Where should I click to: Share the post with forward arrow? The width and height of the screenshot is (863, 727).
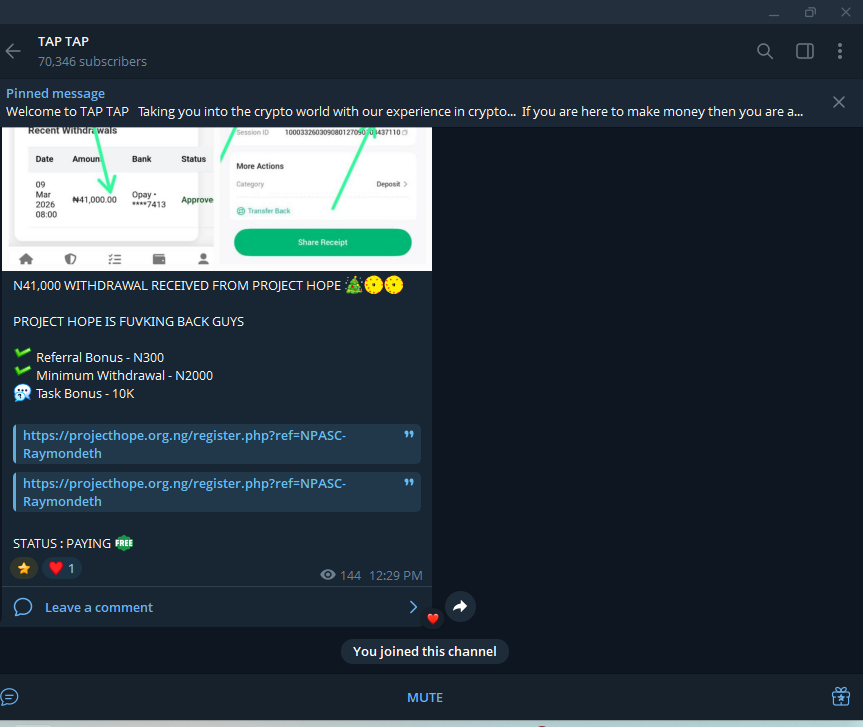click(x=459, y=606)
